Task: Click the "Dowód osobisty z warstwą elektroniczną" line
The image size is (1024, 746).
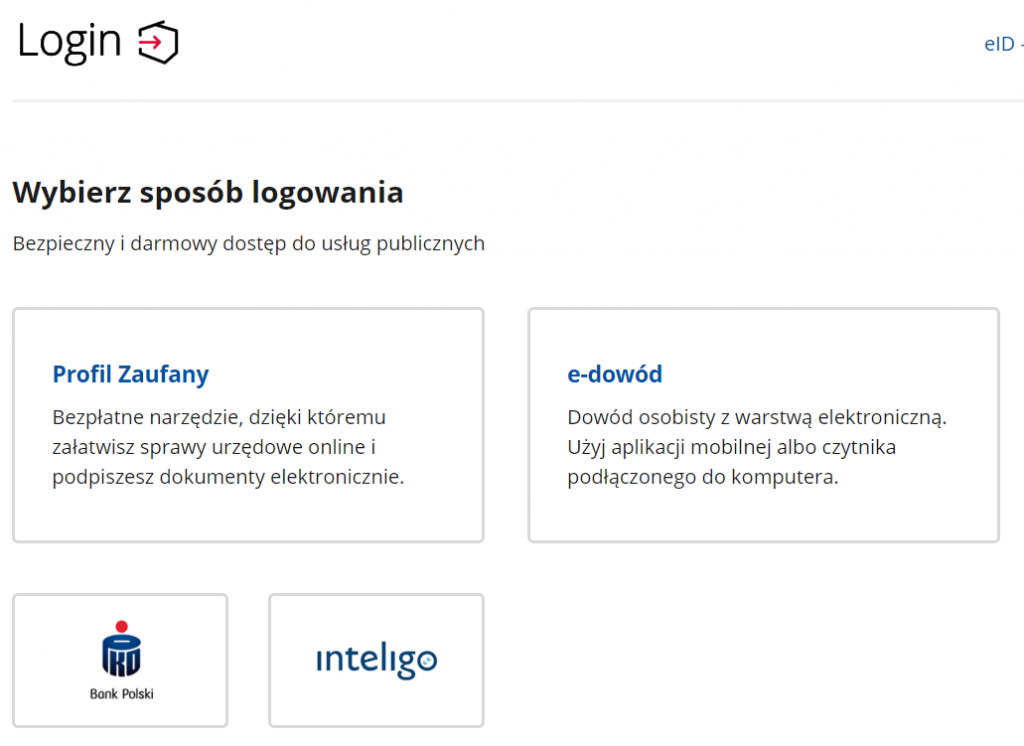Action: click(756, 417)
